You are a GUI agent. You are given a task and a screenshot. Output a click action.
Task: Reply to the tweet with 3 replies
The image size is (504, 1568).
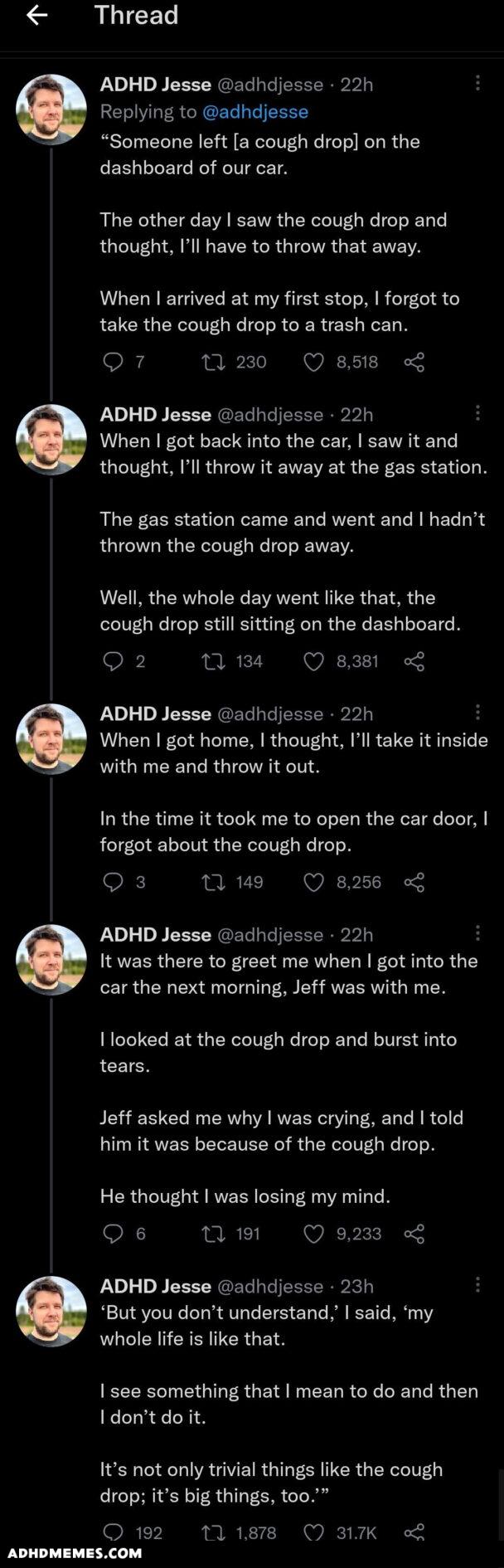coord(112,882)
